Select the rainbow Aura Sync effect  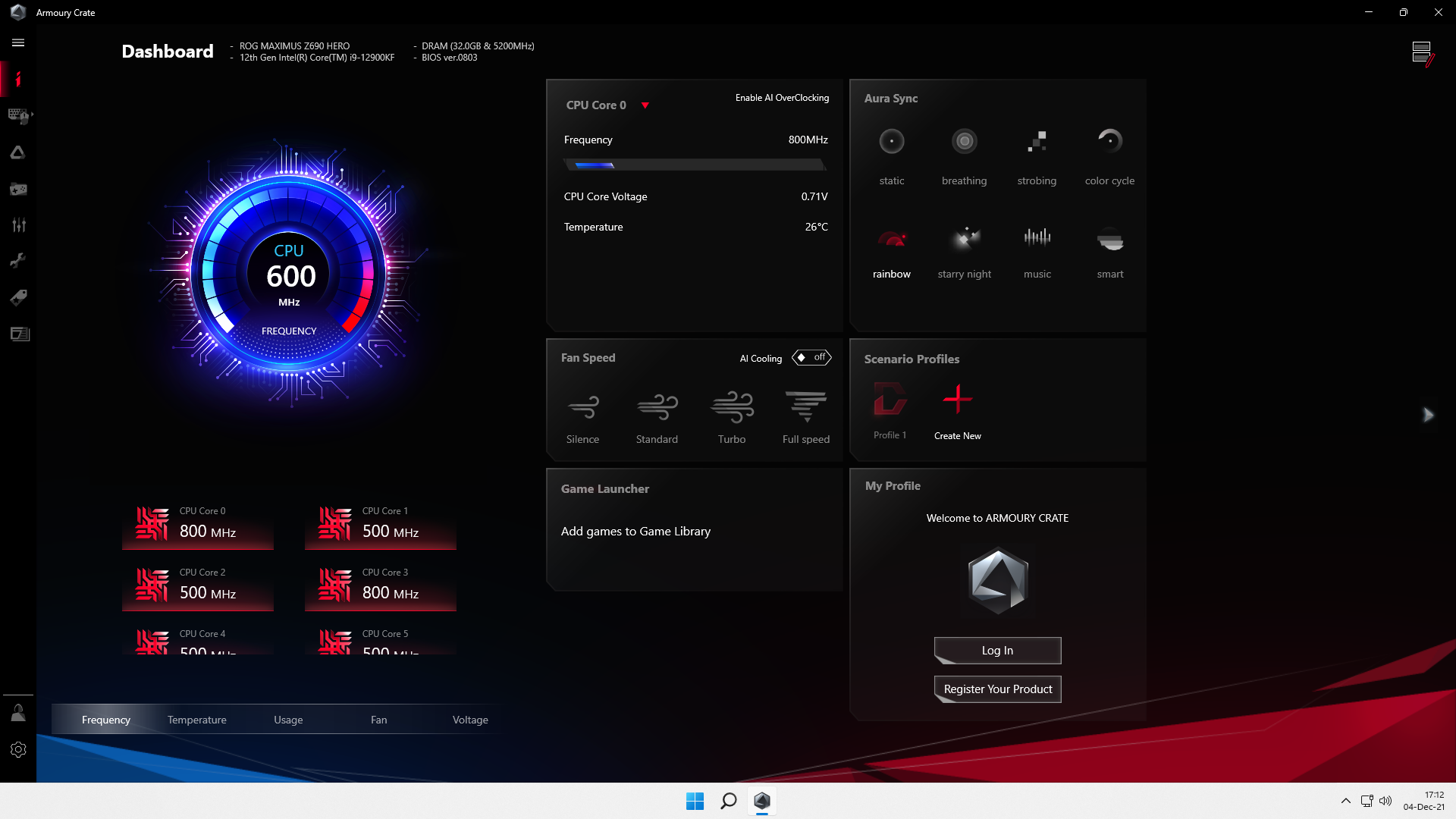click(x=892, y=241)
